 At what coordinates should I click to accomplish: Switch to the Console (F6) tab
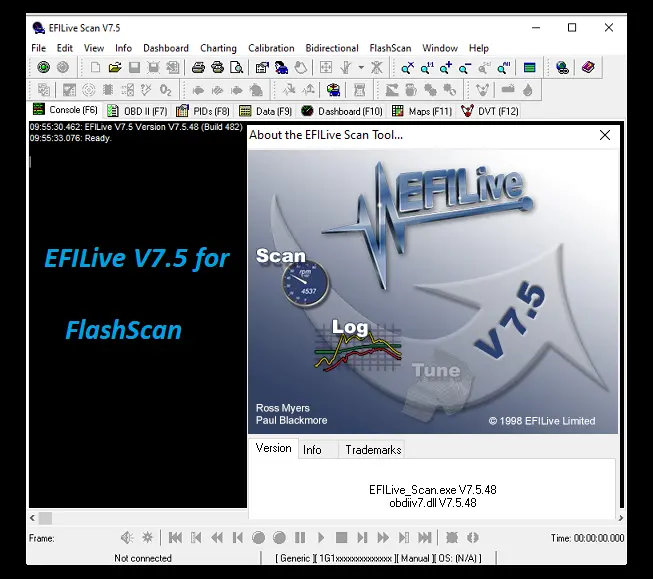pos(65,110)
